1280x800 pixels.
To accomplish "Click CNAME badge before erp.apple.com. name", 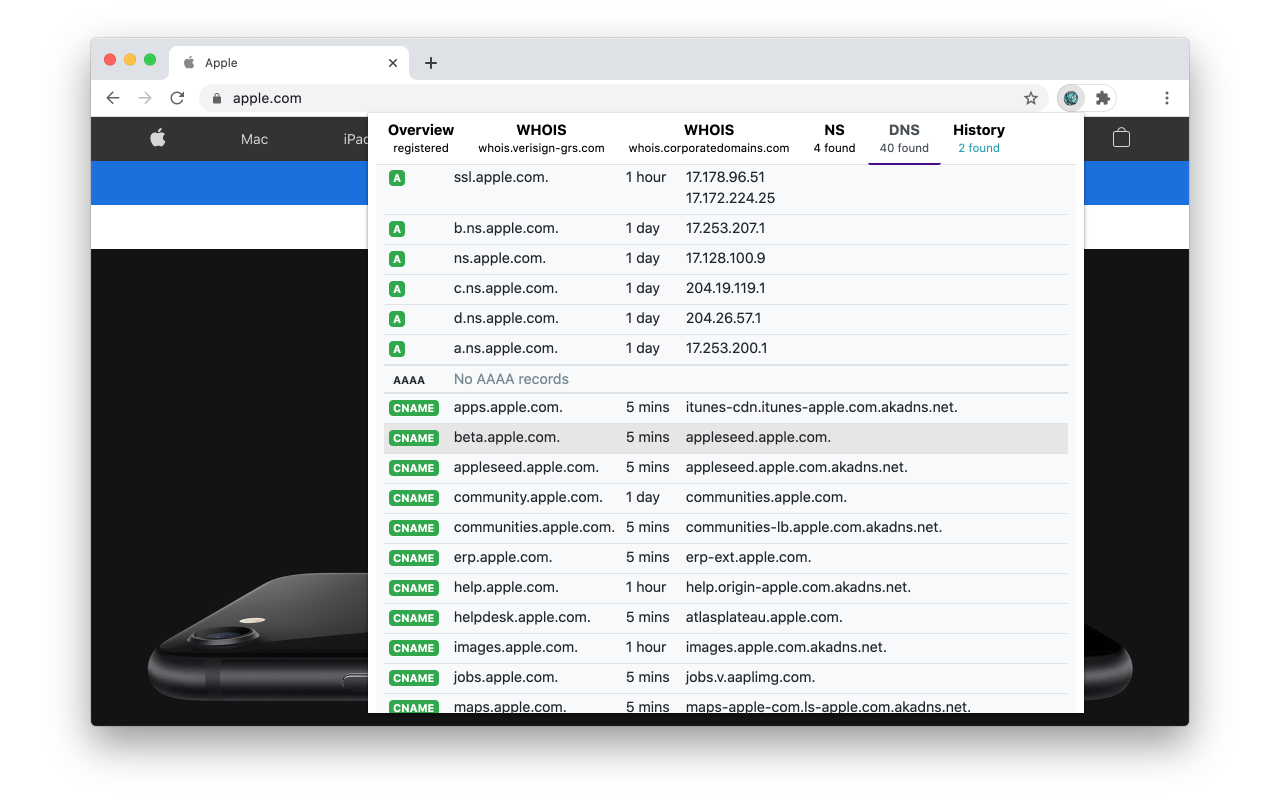I will (x=414, y=558).
